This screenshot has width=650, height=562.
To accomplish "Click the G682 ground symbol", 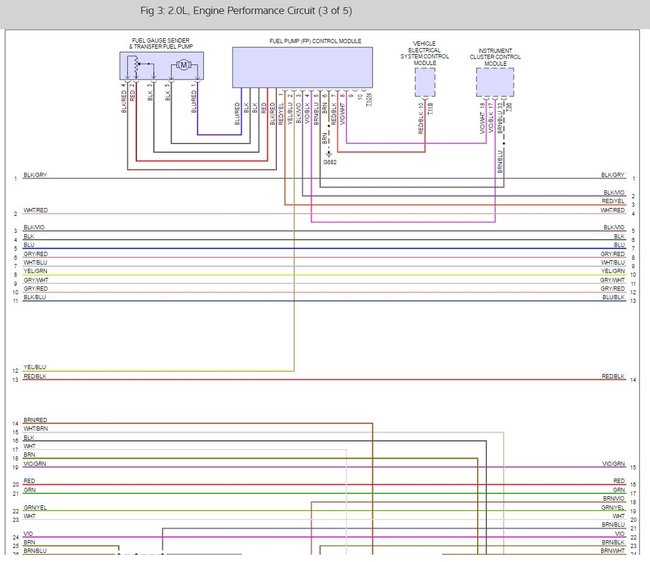I will coord(329,155).
